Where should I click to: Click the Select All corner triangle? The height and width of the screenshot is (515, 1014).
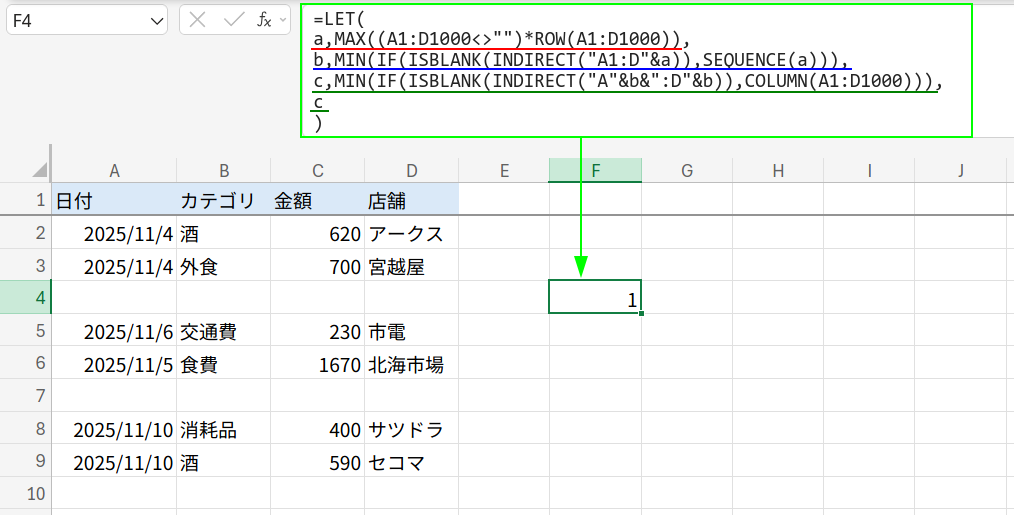(38, 171)
